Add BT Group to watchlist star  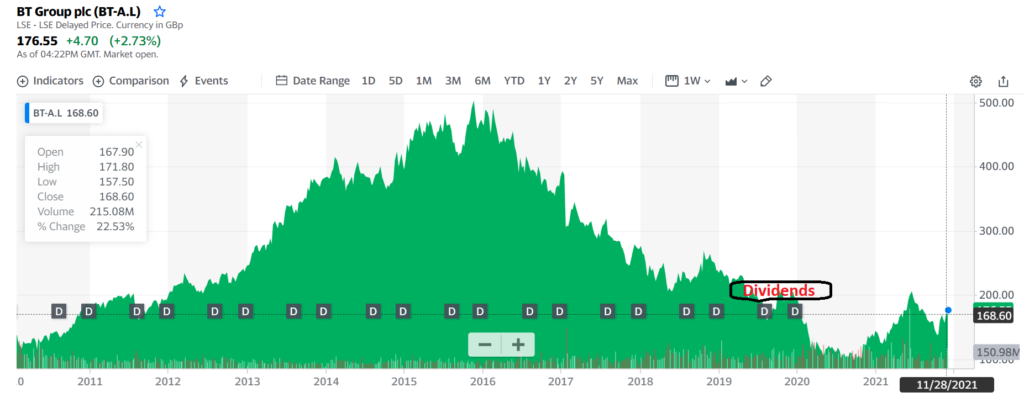159,12
